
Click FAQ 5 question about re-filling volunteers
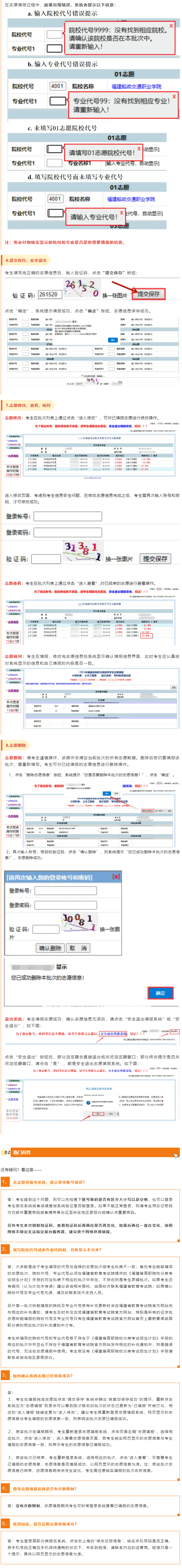[45, 1524]
